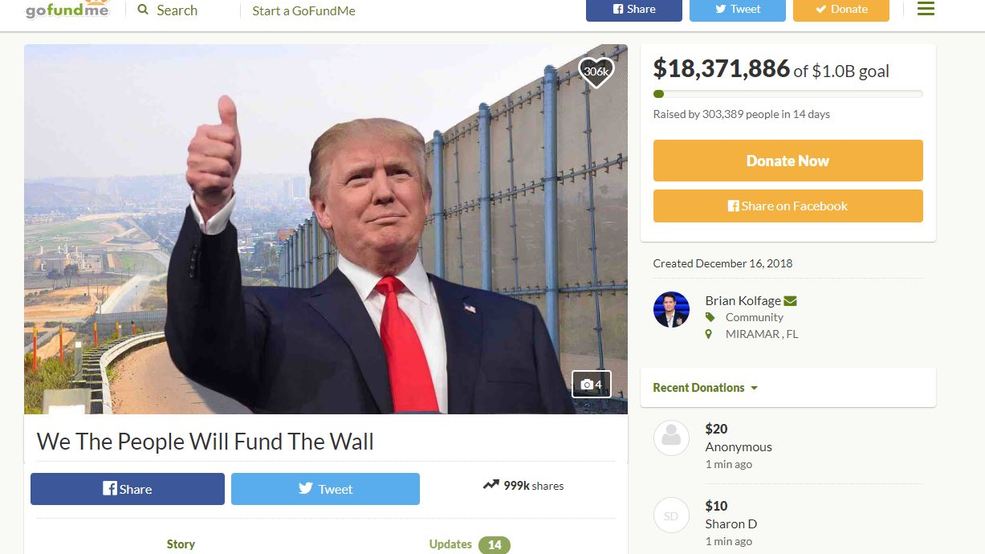This screenshot has height=554, width=985.
Task: Click the 999k shares trending arrow icon
Action: click(x=491, y=485)
